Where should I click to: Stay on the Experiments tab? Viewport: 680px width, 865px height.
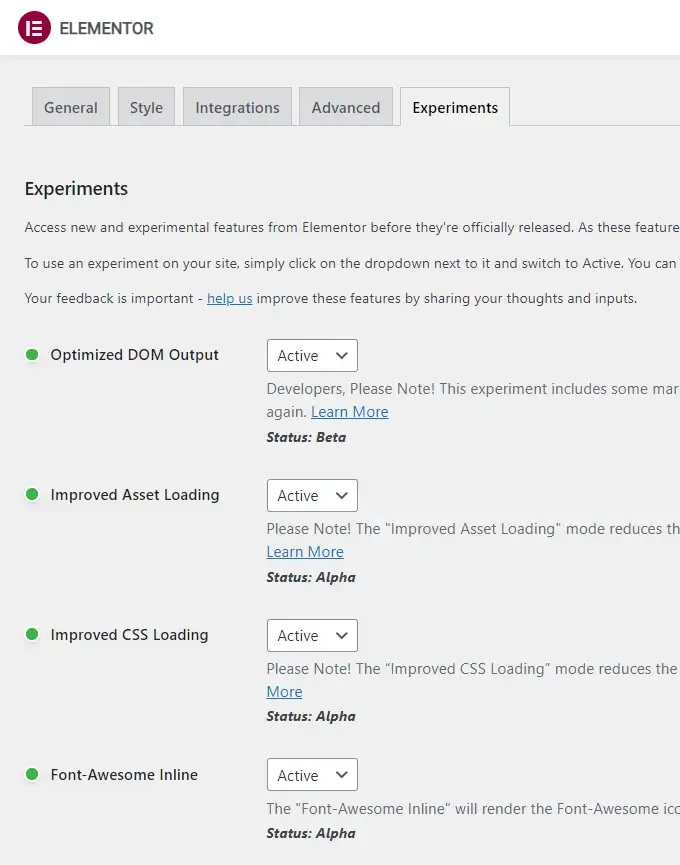pyautogui.click(x=455, y=106)
